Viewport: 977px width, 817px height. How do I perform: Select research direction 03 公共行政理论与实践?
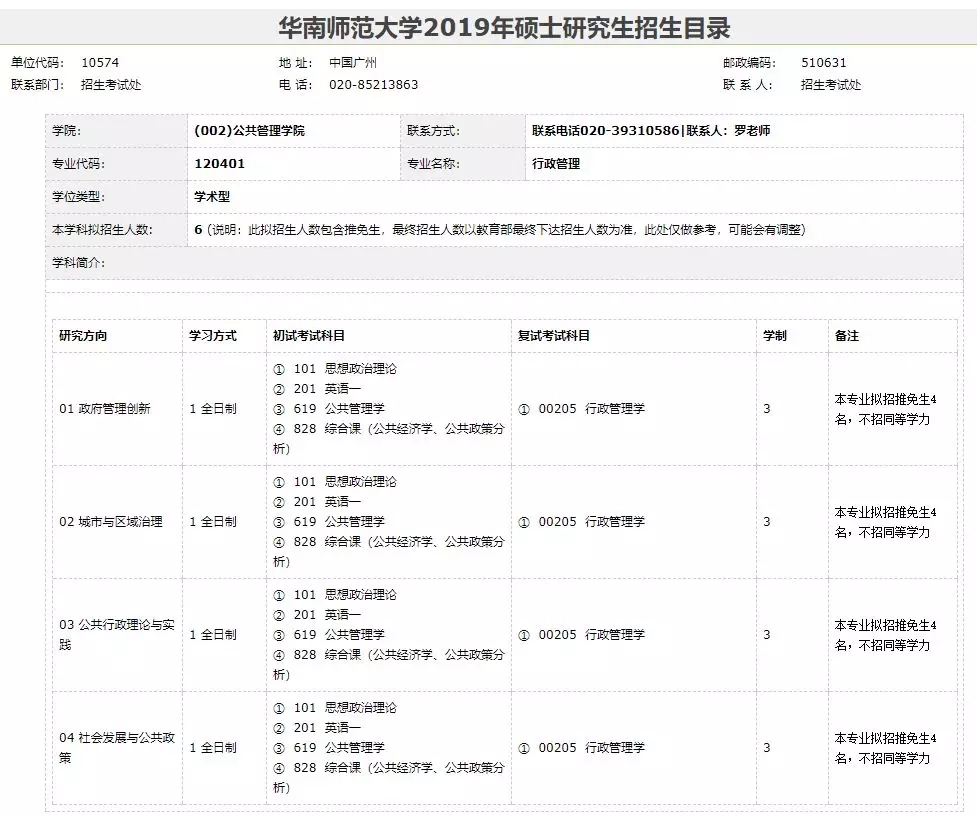[x=117, y=634]
